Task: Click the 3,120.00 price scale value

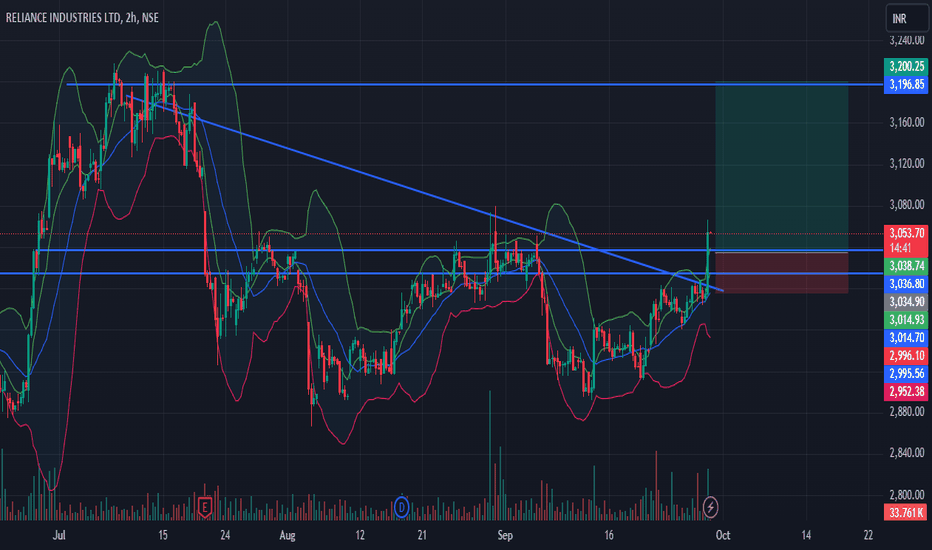Action: 906,164
